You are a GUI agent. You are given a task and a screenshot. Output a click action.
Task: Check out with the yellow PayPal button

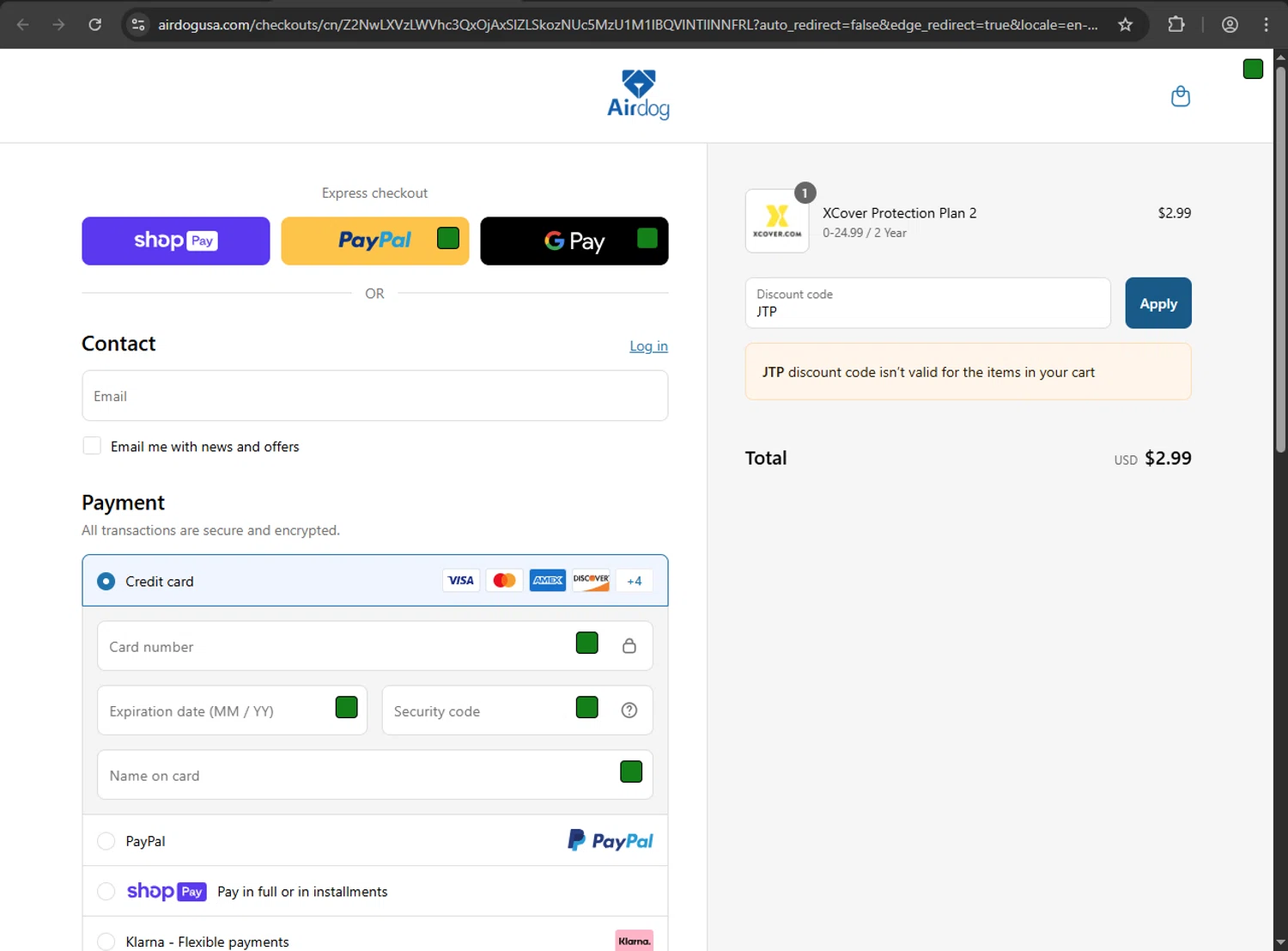point(375,241)
